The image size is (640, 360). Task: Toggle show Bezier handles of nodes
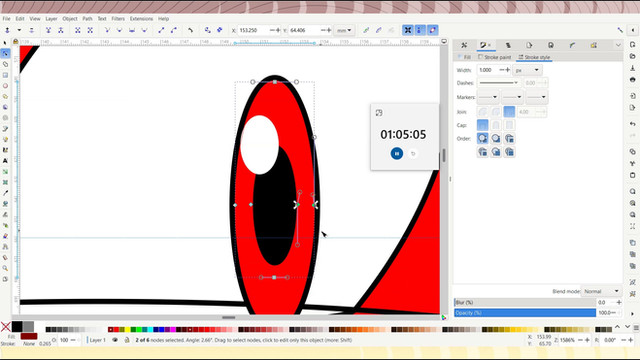point(420,30)
